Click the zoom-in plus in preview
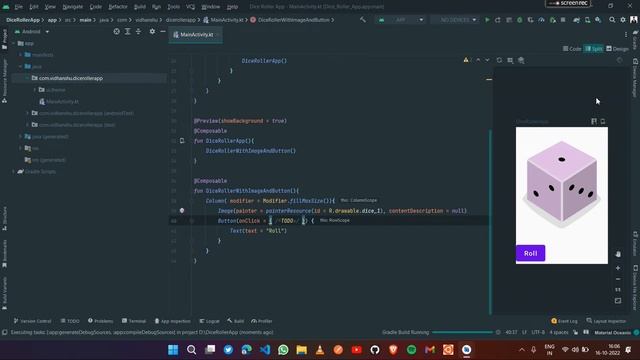 [x=618, y=268]
